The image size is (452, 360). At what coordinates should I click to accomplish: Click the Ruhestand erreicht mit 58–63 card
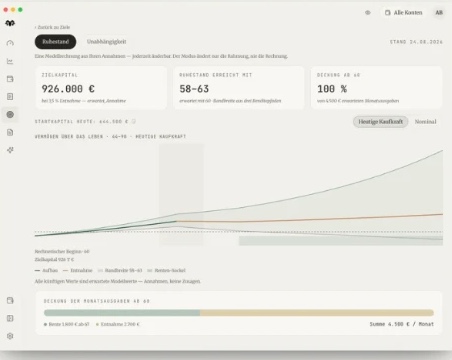[239, 88]
